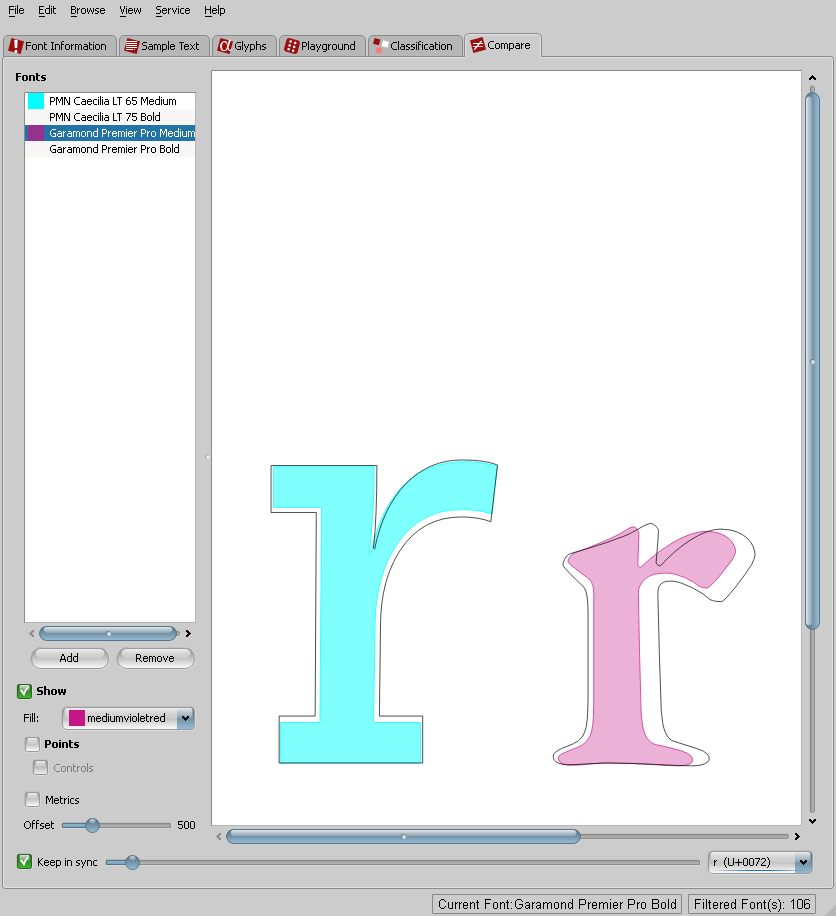
Task: Select Garamond Premier Pro Bold in list
Action: pos(114,149)
